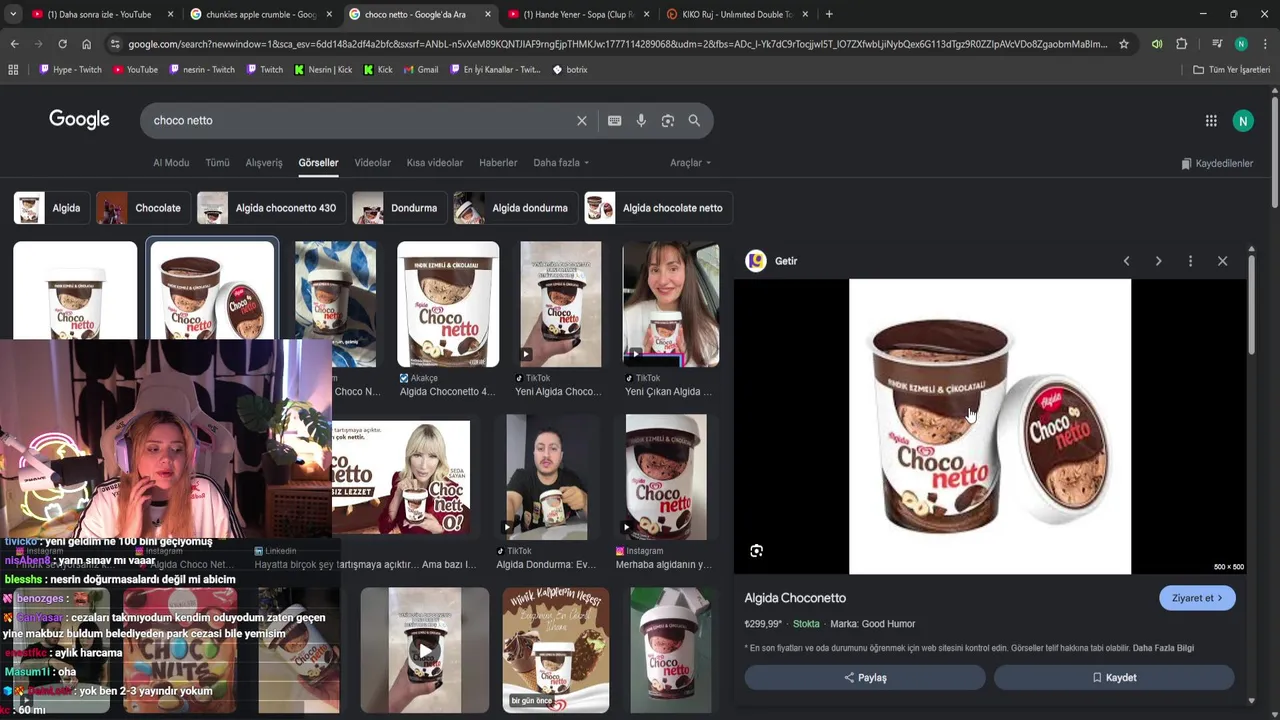The height and width of the screenshot is (720, 1280).
Task: Open the Hype - Twitch bookmark
Action: click(x=70, y=70)
